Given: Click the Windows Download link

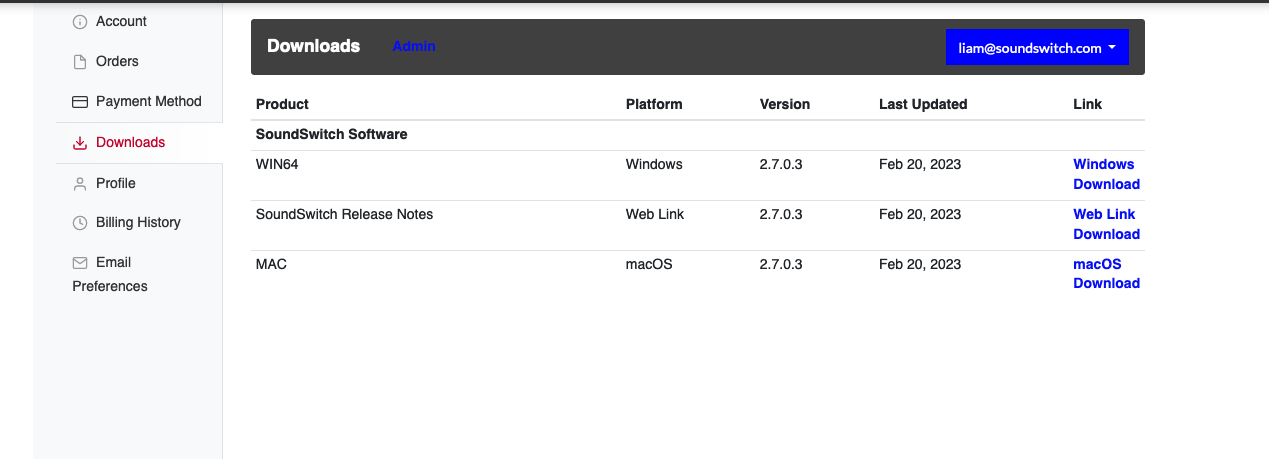Looking at the screenshot, I should coord(1106,174).
